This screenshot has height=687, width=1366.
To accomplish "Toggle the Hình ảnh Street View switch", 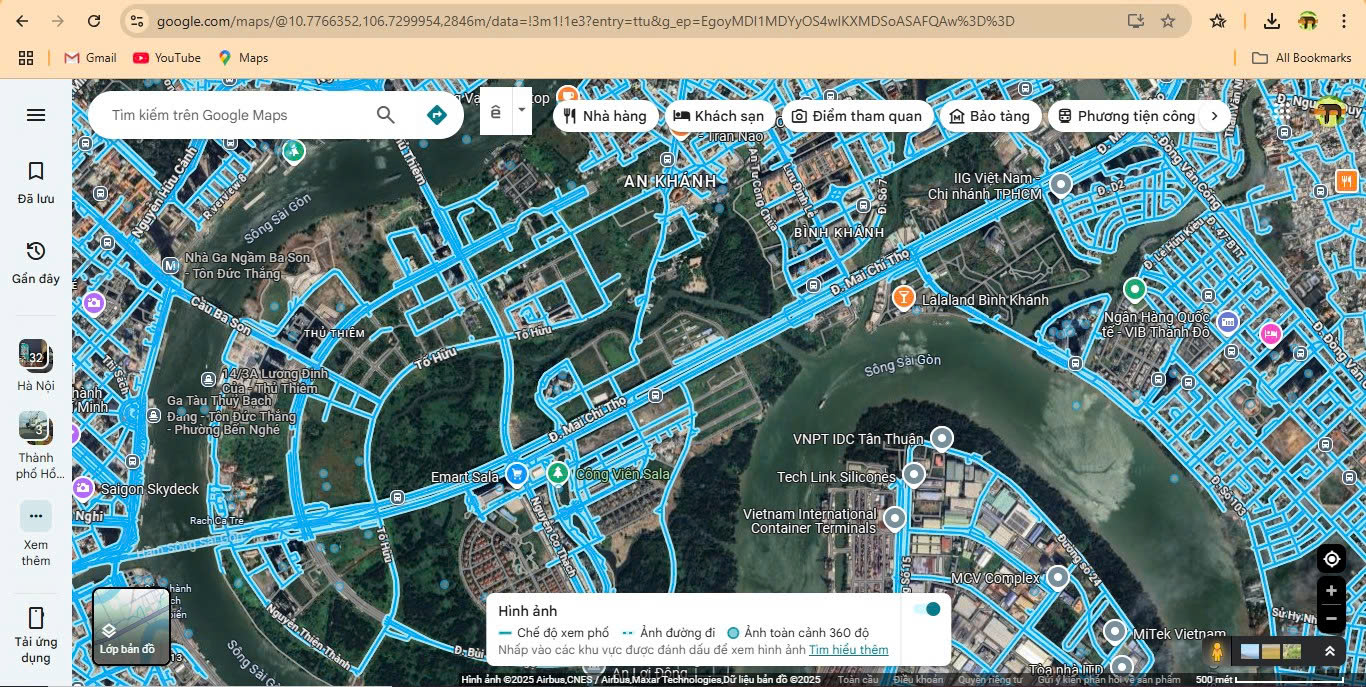I will pyautogui.click(x=927, y=609).
